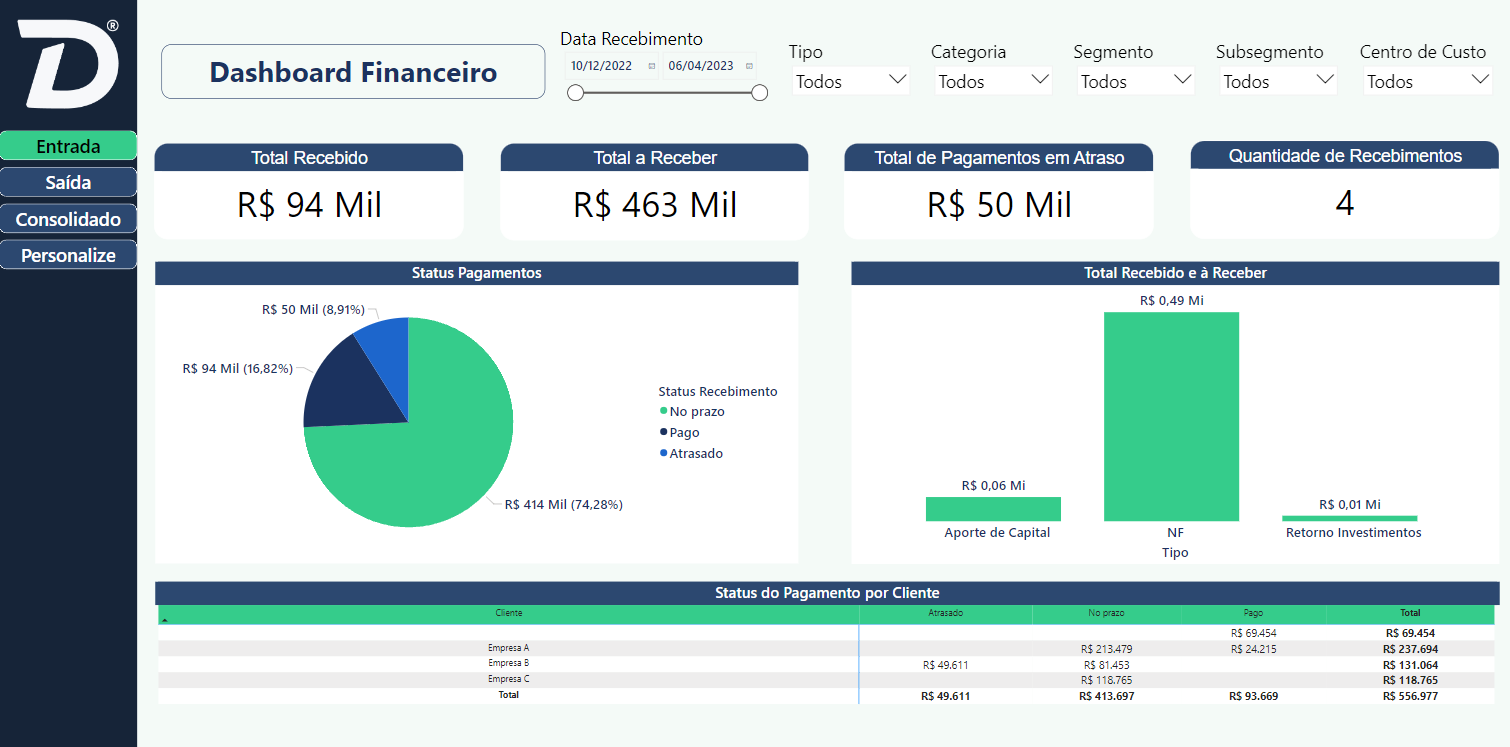Open calendar picker for start date 10/12/2022

pos(652,67)
